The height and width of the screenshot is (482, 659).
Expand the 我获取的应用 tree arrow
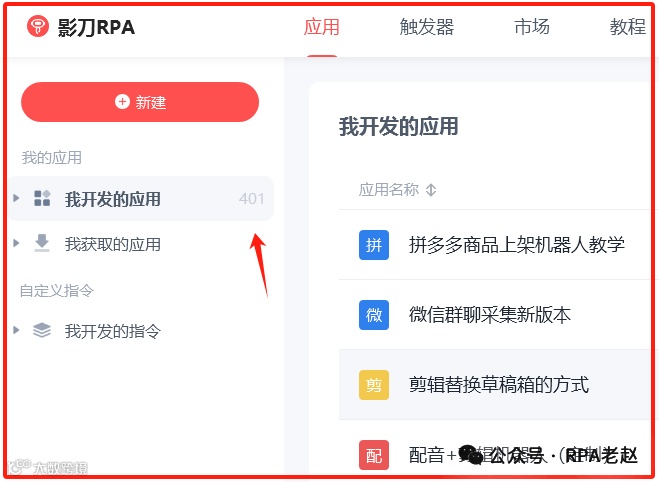coord(16,243)
